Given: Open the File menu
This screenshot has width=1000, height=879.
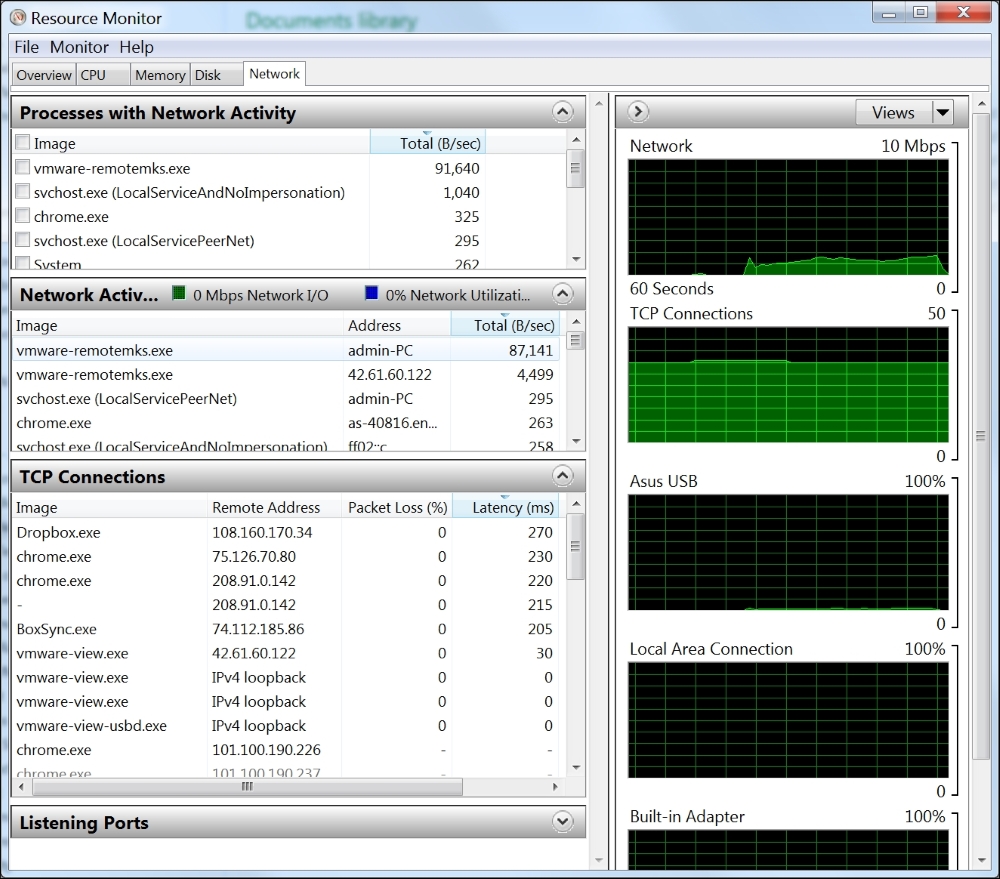Looking at the screenshot, I should coord(27,47).
